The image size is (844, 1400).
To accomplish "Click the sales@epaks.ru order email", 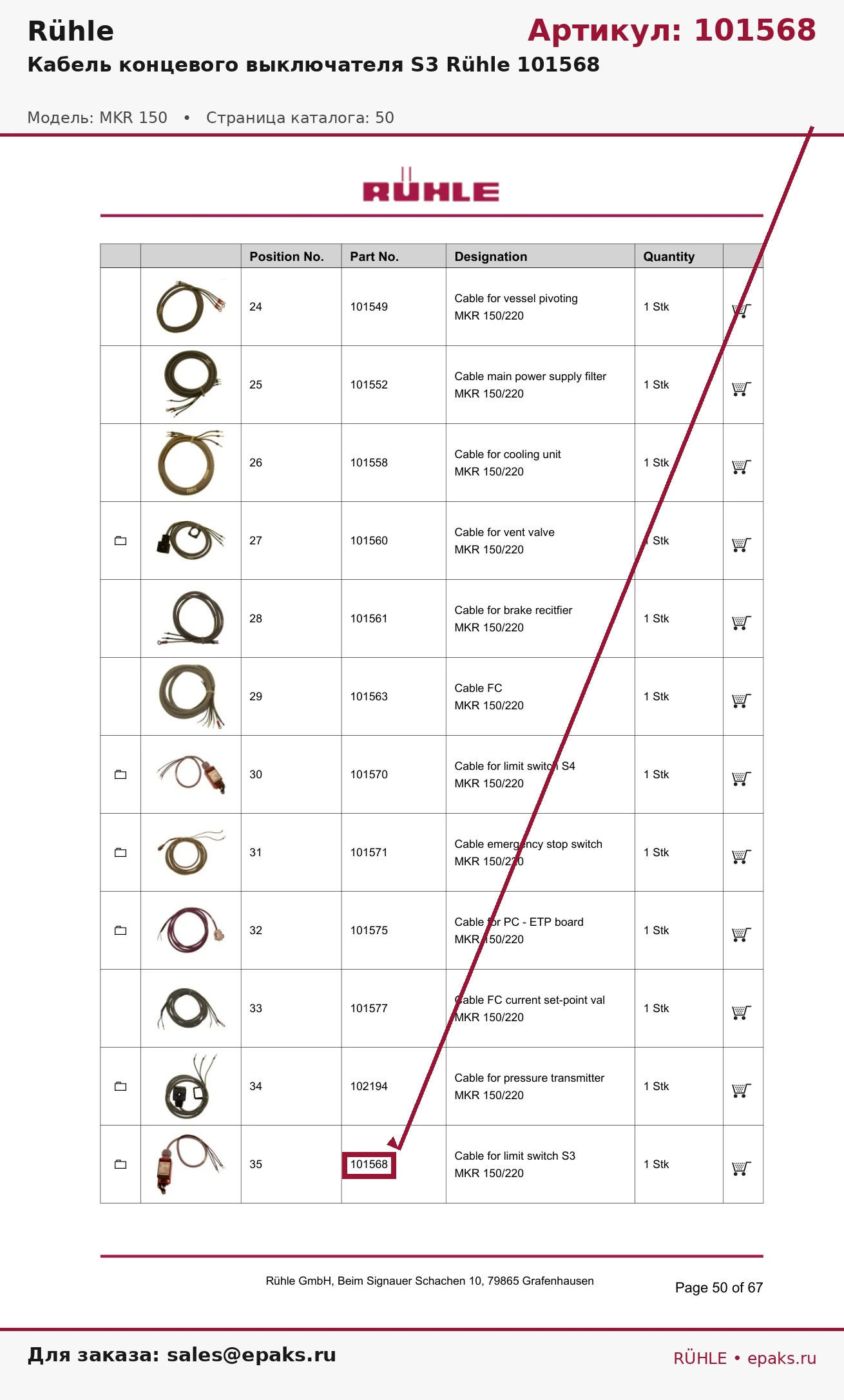I will (251, 1355).
